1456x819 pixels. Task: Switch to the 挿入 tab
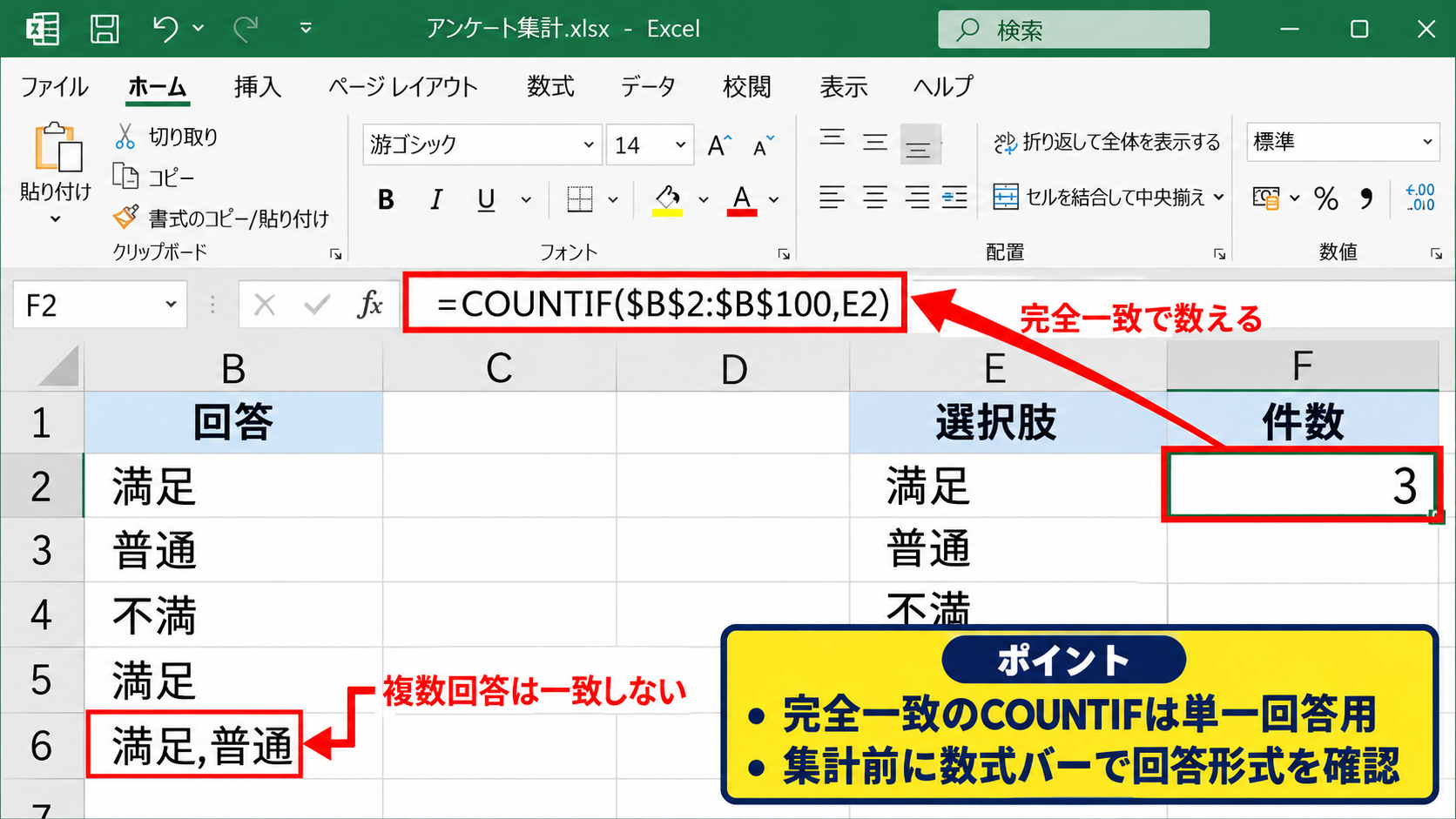(x=258, y=87)
